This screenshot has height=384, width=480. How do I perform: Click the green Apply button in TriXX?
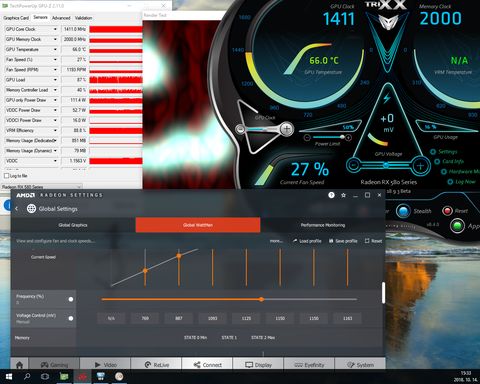[457, 226]
